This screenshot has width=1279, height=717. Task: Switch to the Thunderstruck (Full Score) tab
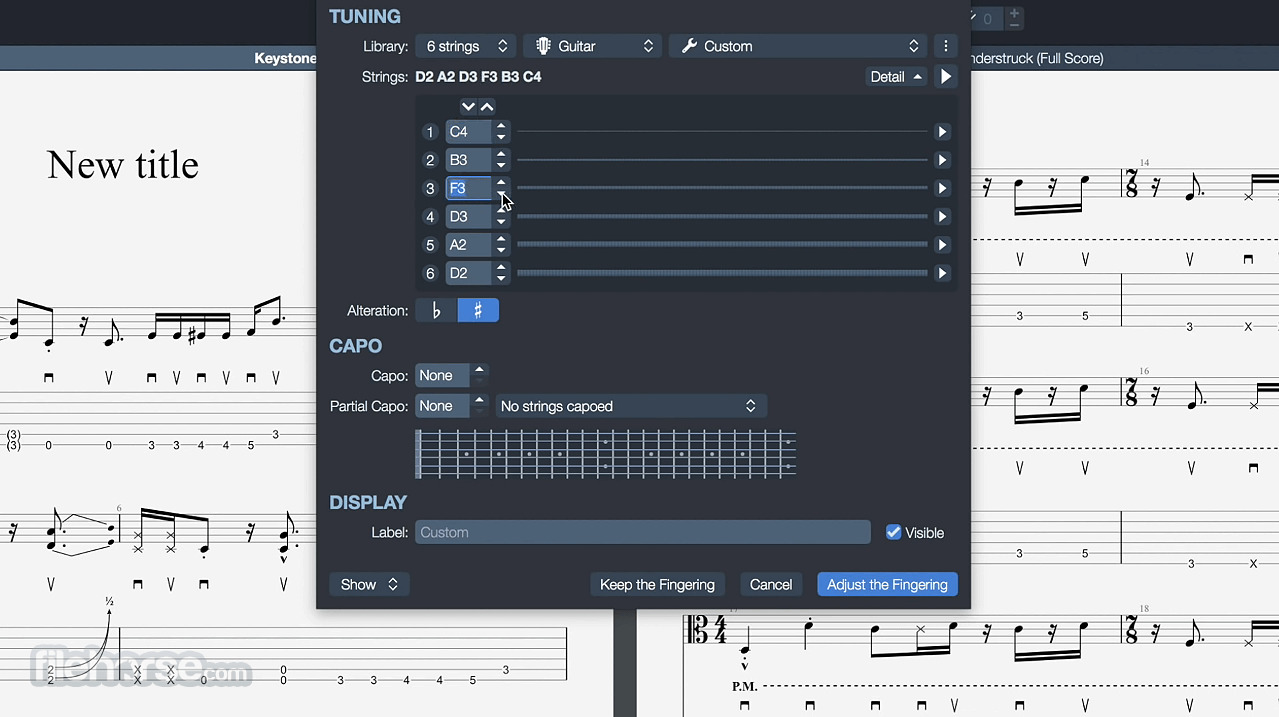click(x=1038, y=58)
